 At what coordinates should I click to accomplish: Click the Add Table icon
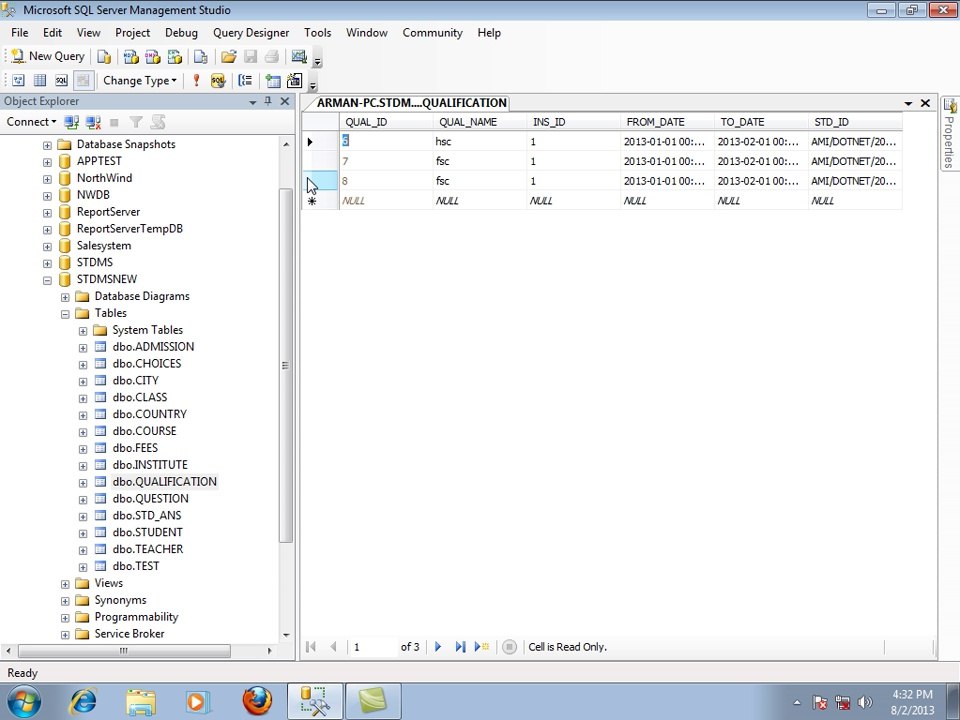[273, 80]
